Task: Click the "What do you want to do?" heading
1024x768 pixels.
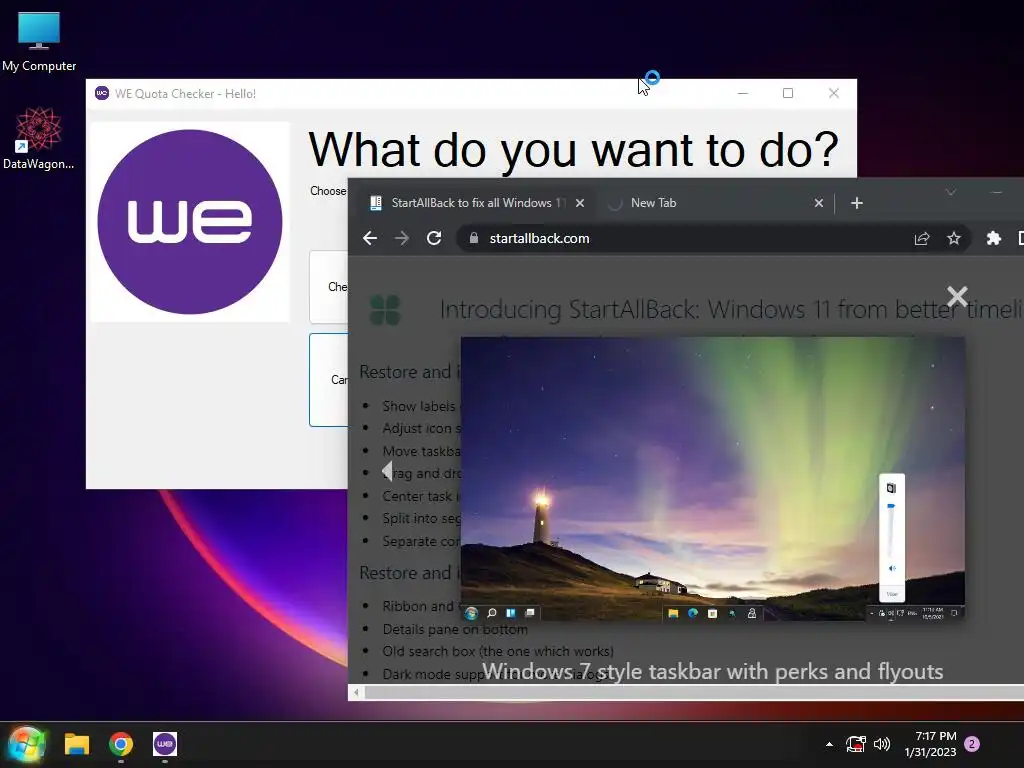Action: [x=573, y=150]
